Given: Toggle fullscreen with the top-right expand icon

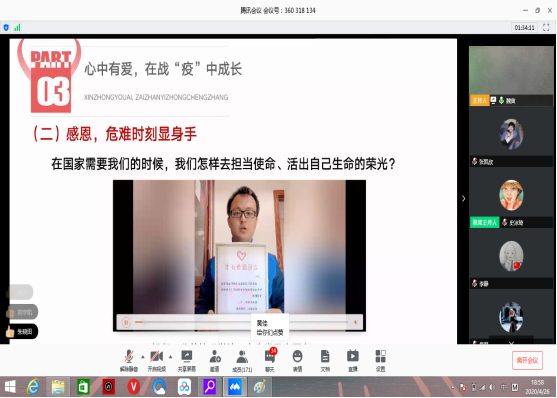Looking at the screenshot, I should [546, 27].
